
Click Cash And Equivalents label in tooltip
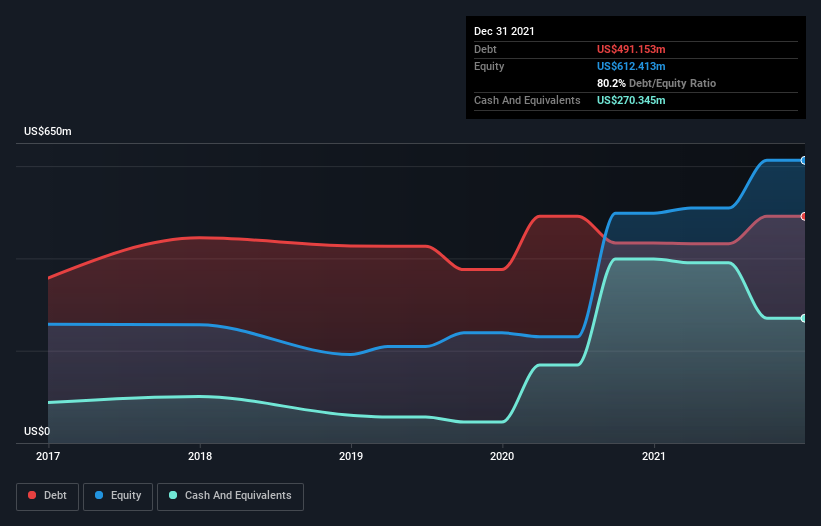click(527, 100)
